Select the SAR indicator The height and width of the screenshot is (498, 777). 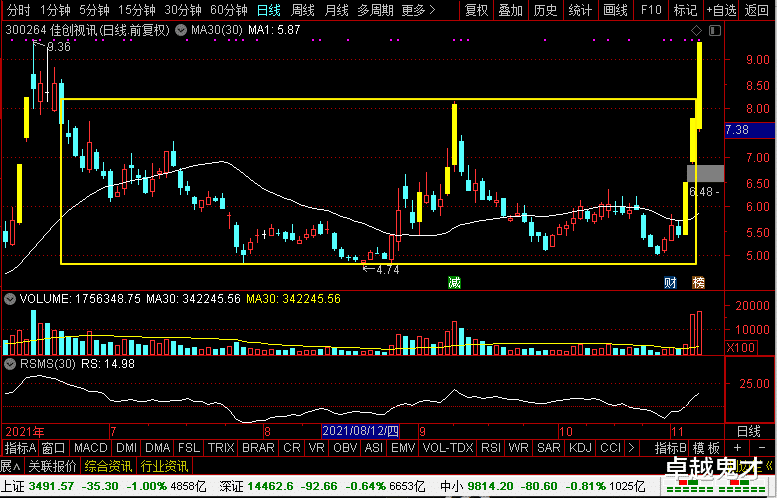[x=549, y=448]
